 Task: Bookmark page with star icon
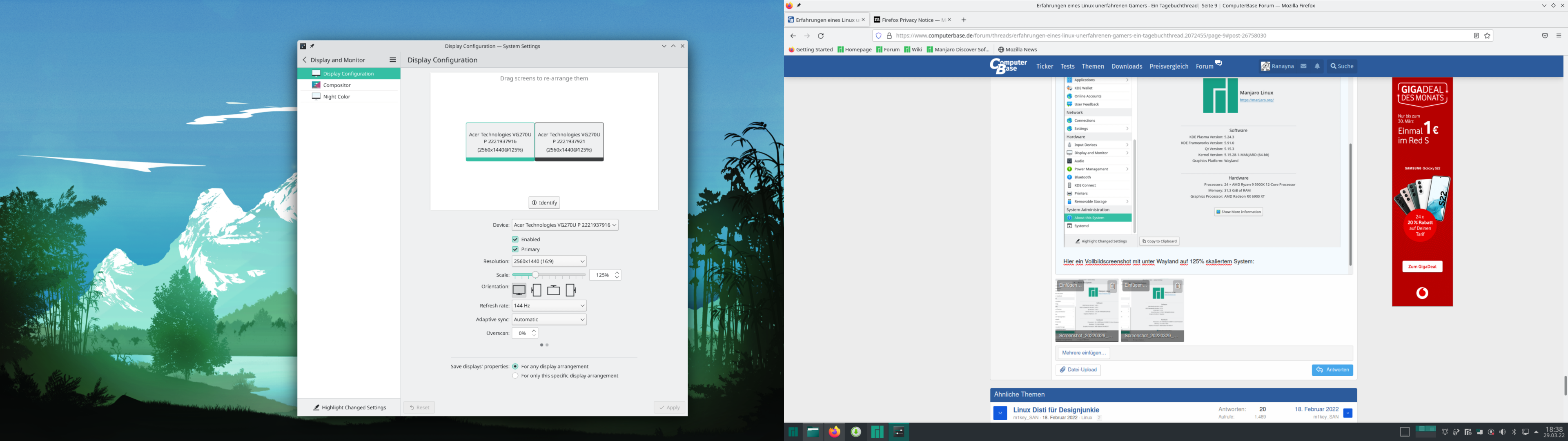coord(1487,36)
